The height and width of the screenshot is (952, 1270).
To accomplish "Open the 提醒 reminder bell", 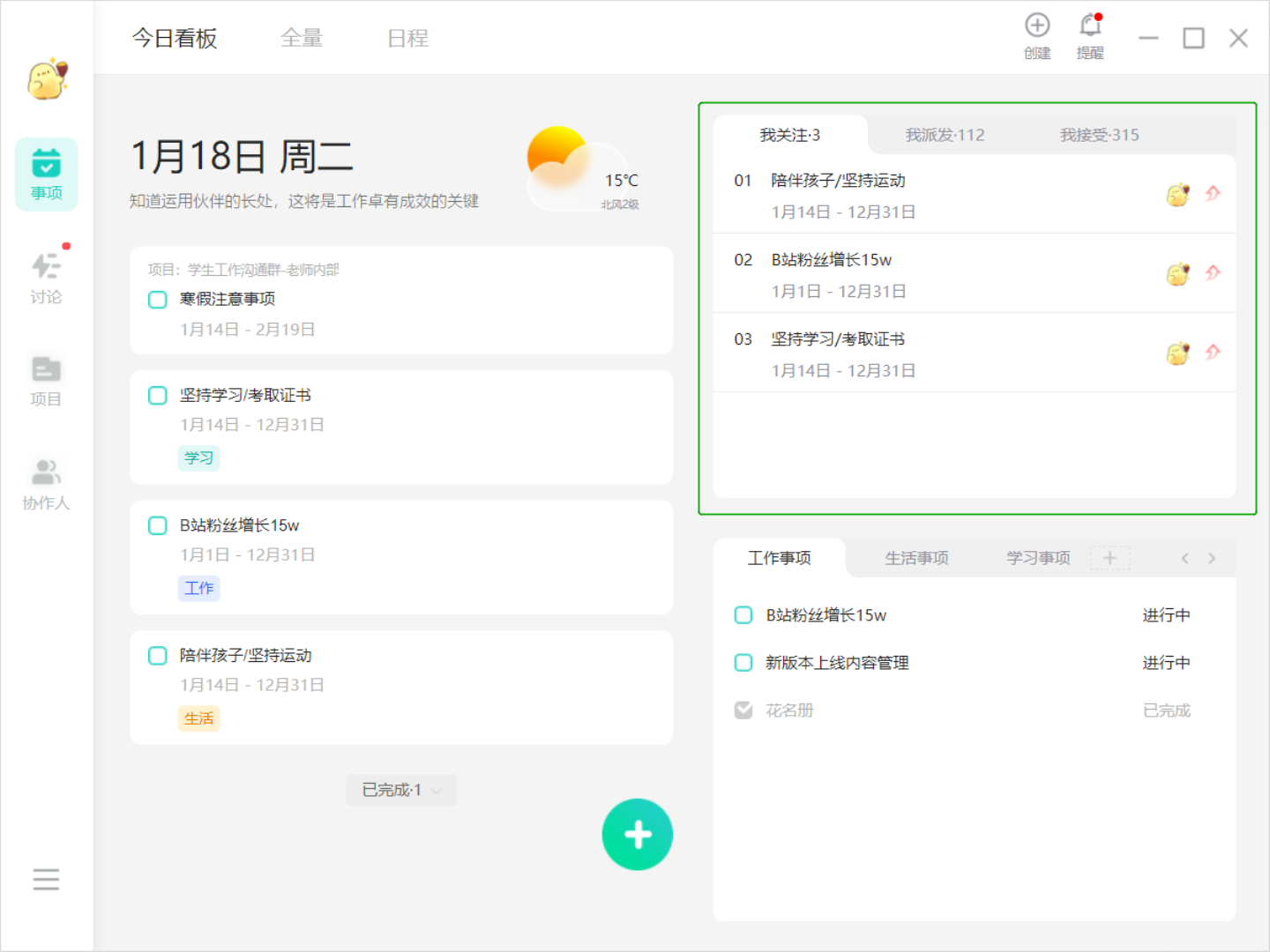I will (1090, 35).
